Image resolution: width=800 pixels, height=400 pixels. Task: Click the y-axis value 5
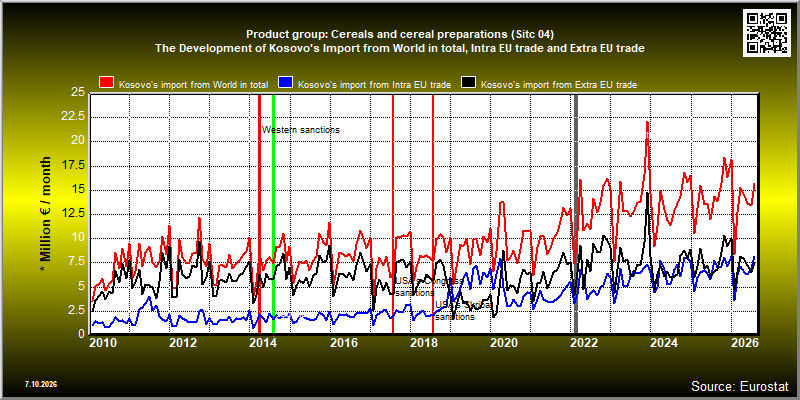(82, 287)
